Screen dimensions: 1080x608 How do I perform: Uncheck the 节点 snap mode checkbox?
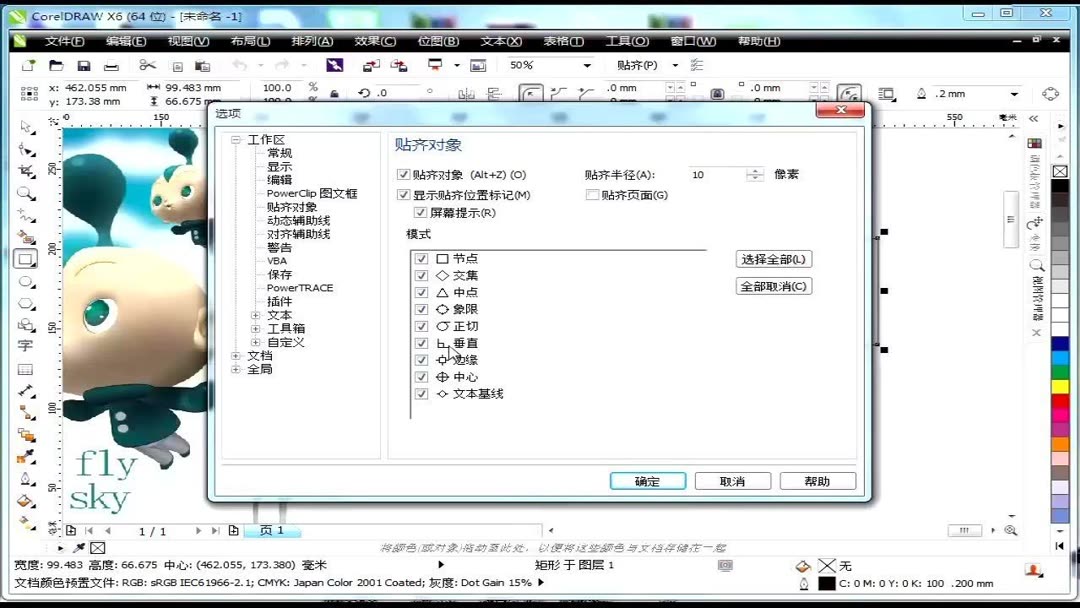click(x=421, y=258)
